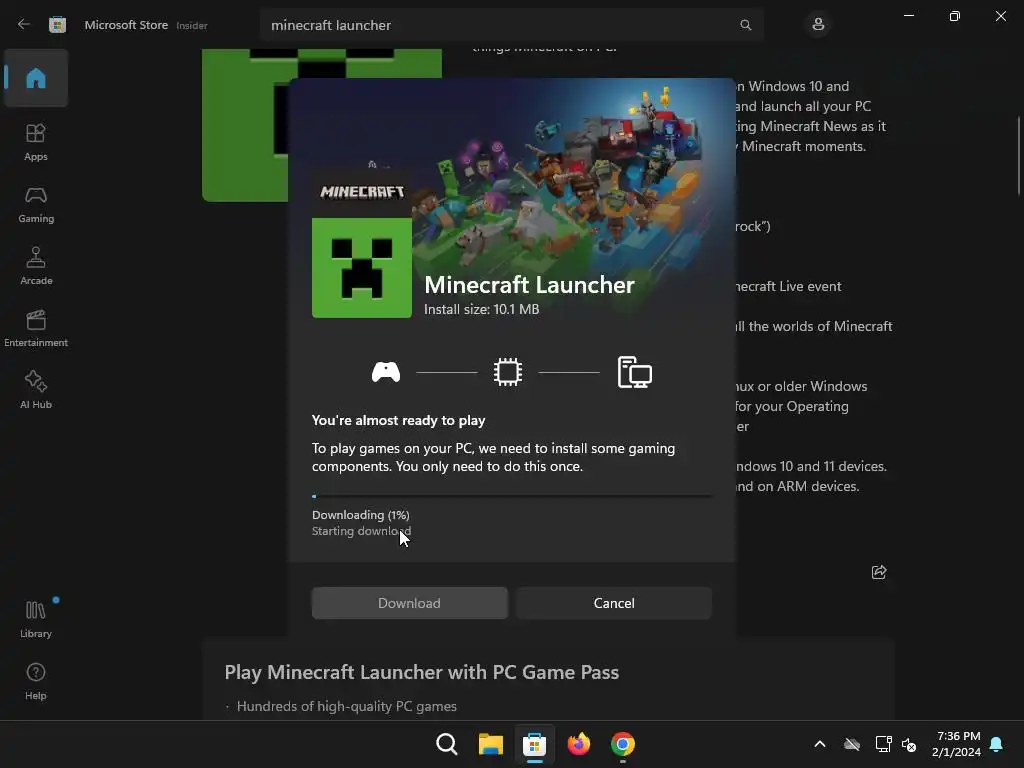
Task: Cancel the gaming components installation
Action: [614, 603]
